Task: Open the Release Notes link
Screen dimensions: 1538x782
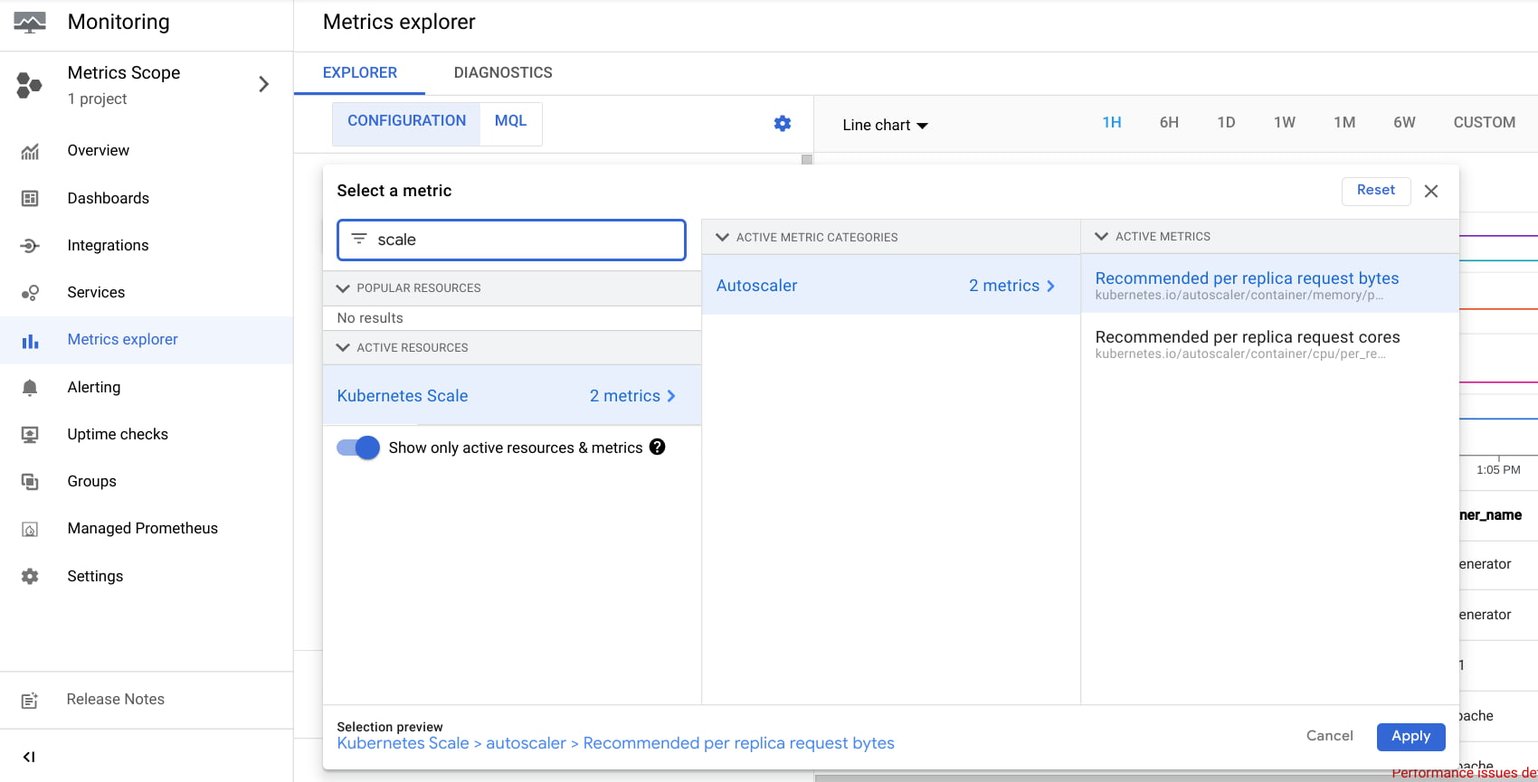Action: coord(116,700)
